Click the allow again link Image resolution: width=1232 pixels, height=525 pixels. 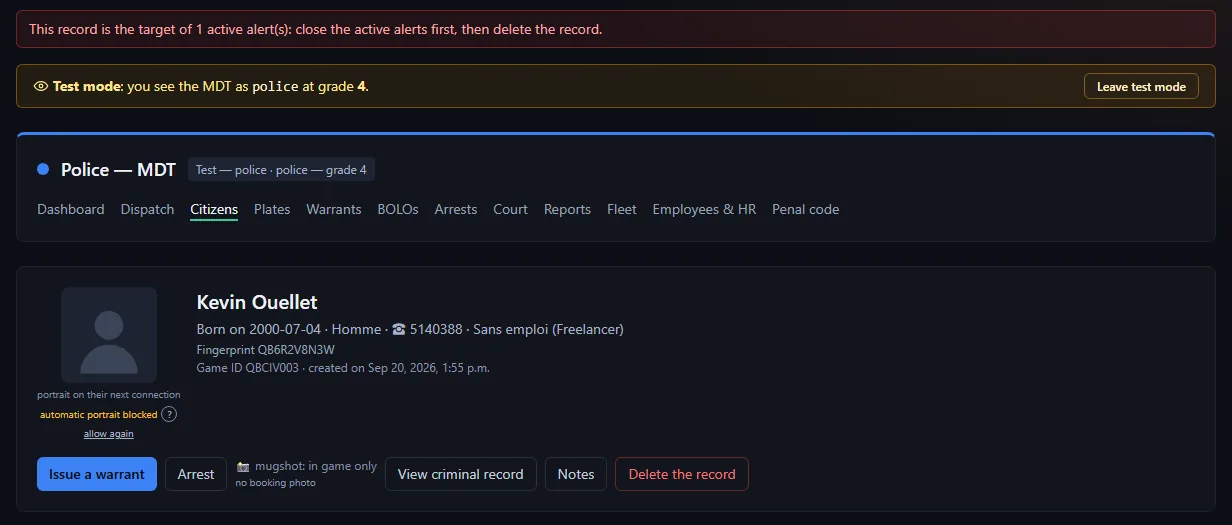coord(109,434)
